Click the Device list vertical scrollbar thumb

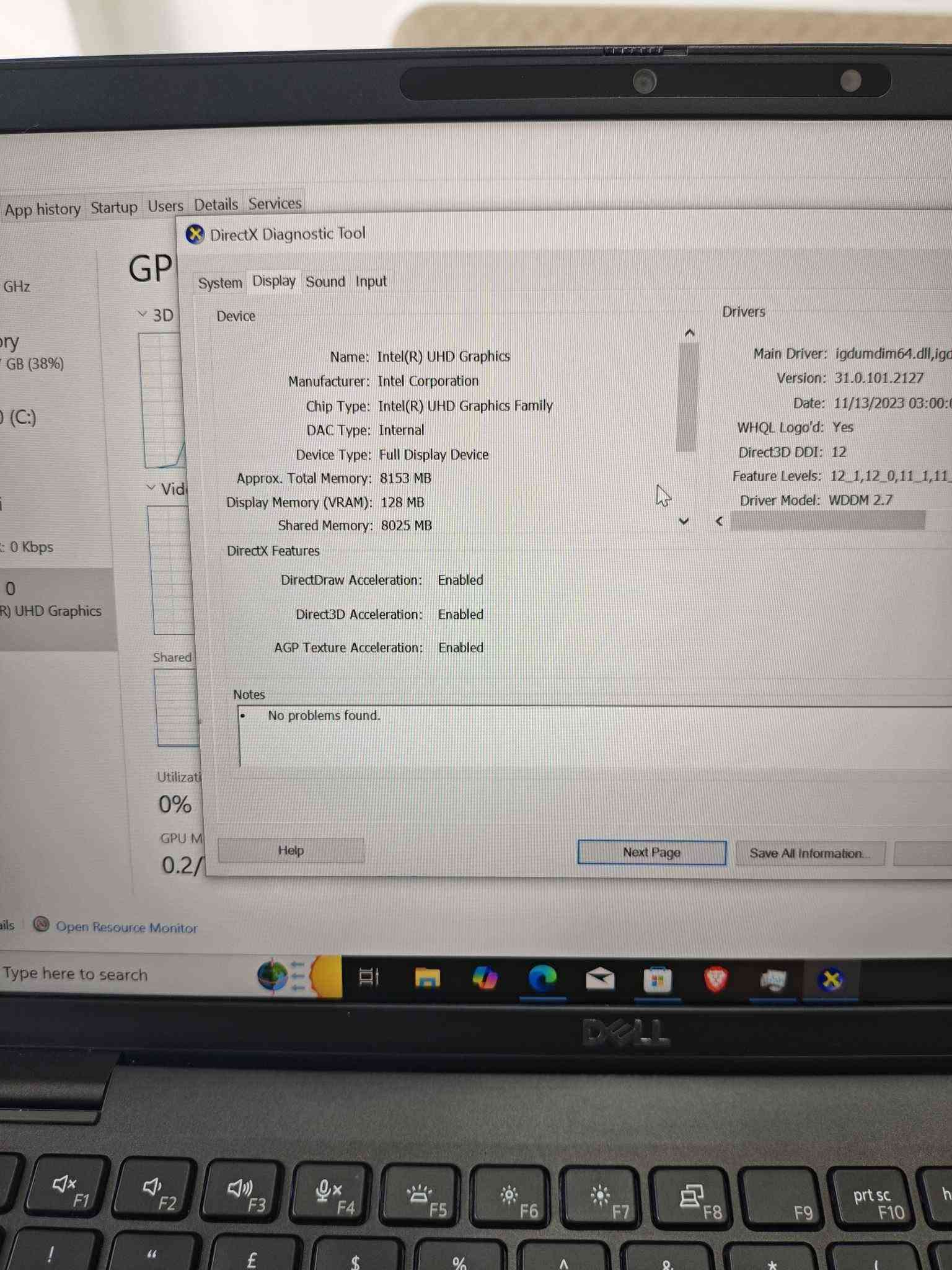tap(687, 397)
